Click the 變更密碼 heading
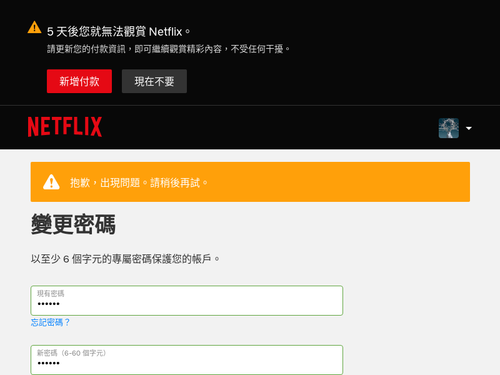This screenshot has width=500, height=375. (73, 224)
